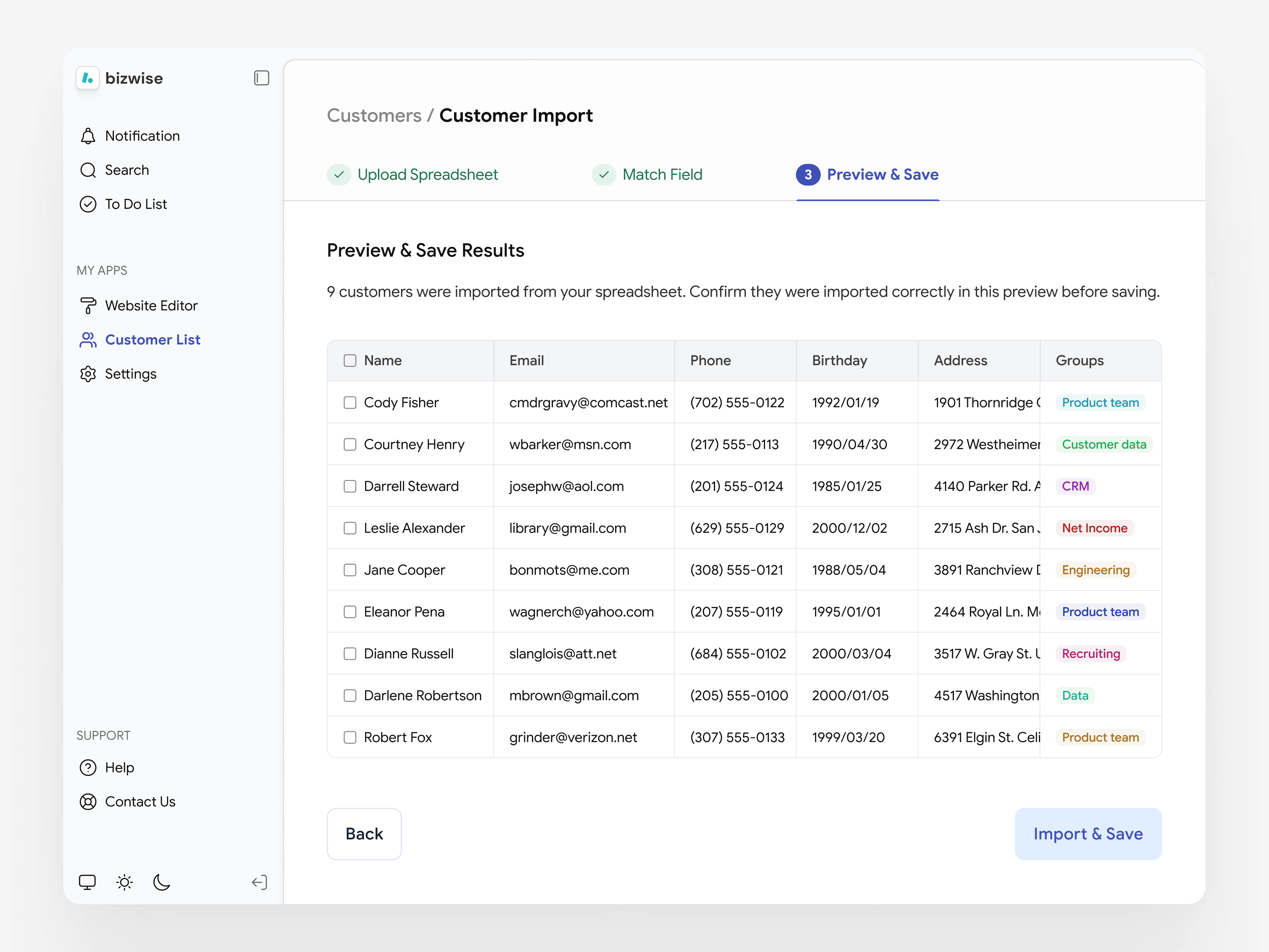This screenshot has height=952, width=1269.
Task: Toggle select-all checkbox in Name header
Action: [x=350, y=360]
